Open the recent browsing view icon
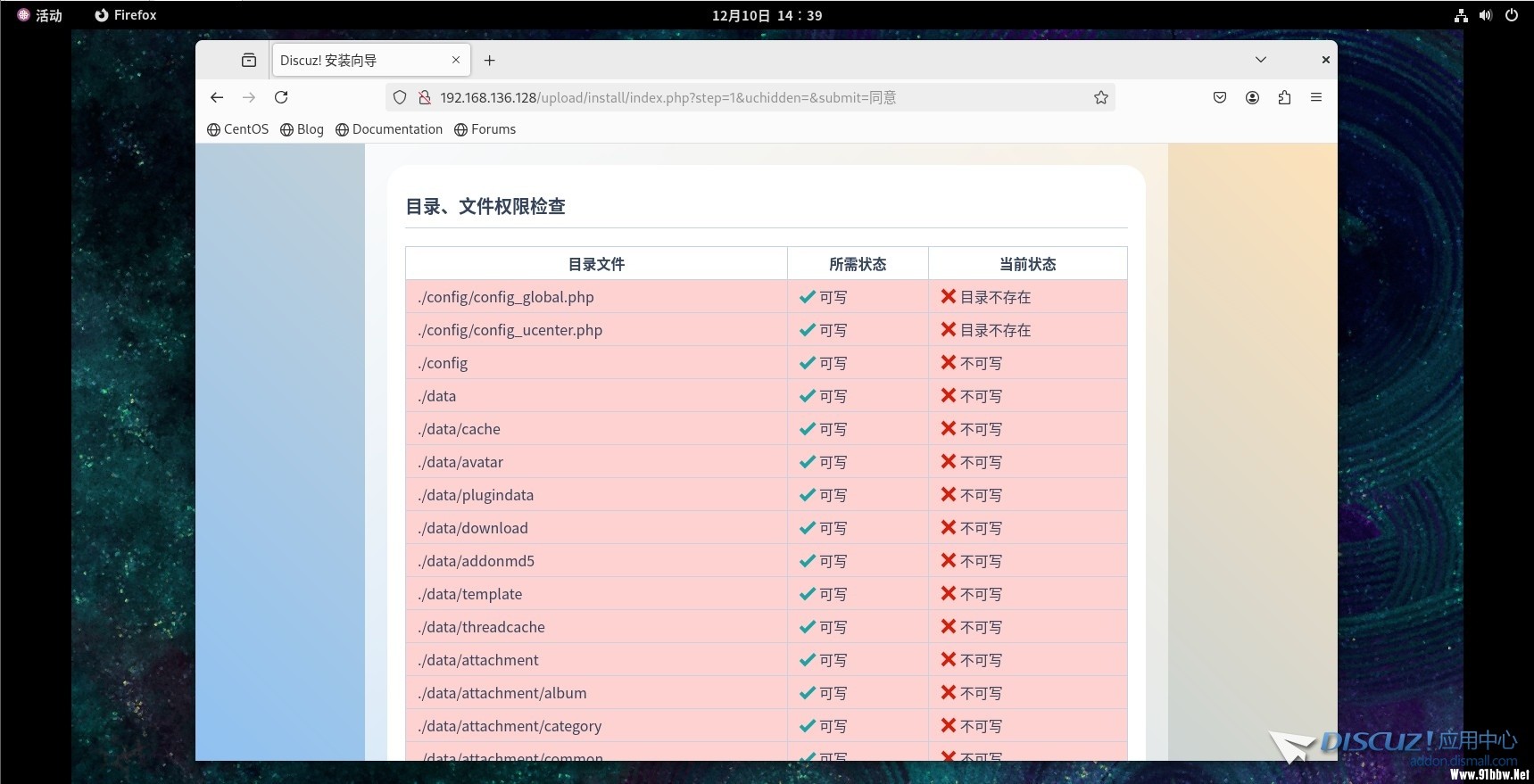Screen dimensions: 1534x784 [x=249, y=60]
